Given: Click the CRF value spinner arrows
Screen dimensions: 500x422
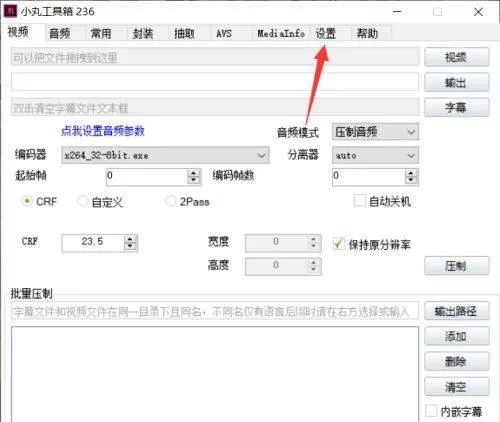Looking at the screenshot, I should tap(130, 243).
